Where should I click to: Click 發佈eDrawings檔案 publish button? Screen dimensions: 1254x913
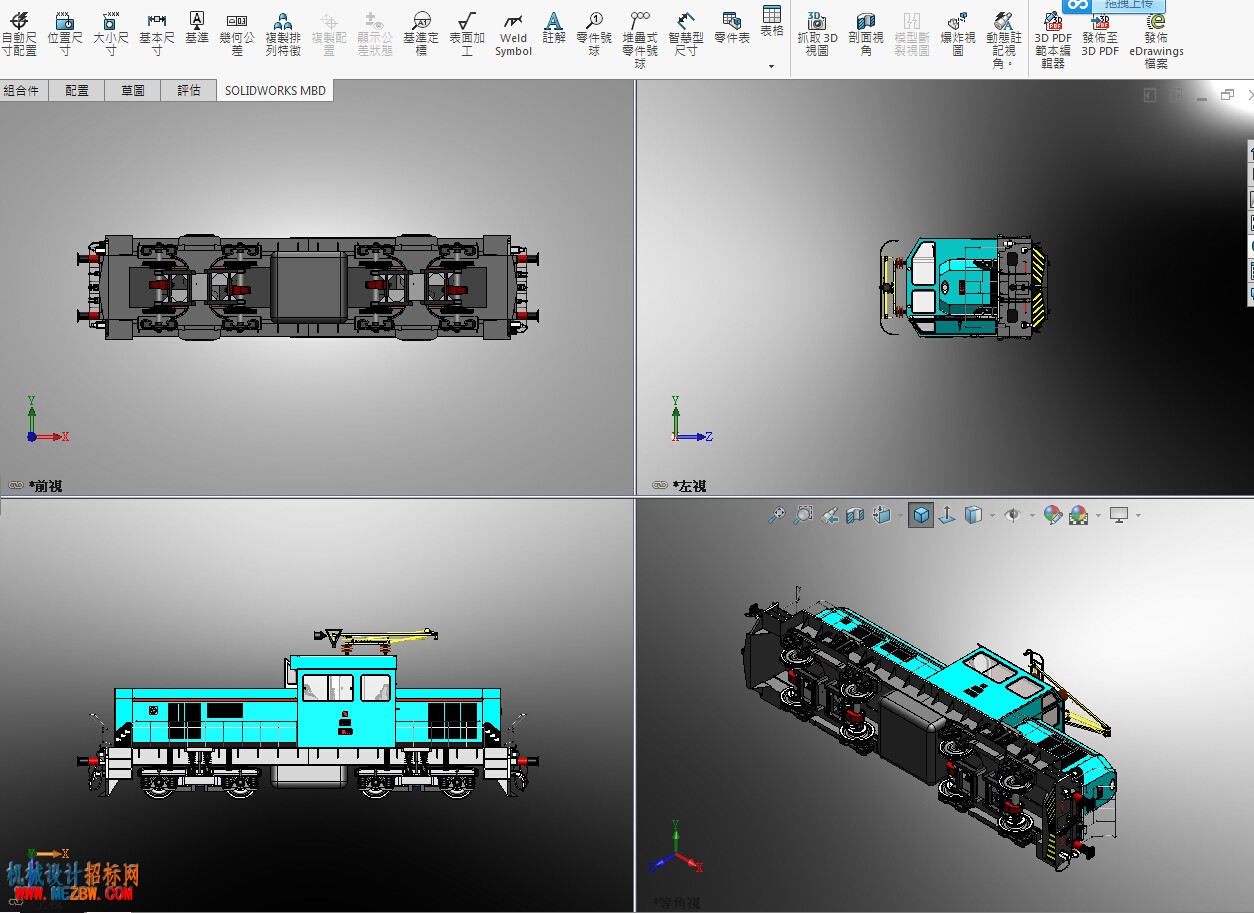(x=1156, y=39)
